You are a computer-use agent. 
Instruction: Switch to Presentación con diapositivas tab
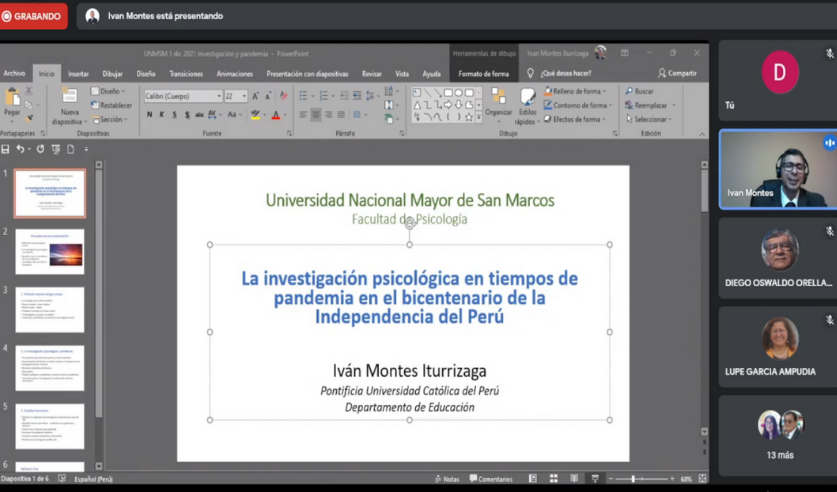[307, 74]
